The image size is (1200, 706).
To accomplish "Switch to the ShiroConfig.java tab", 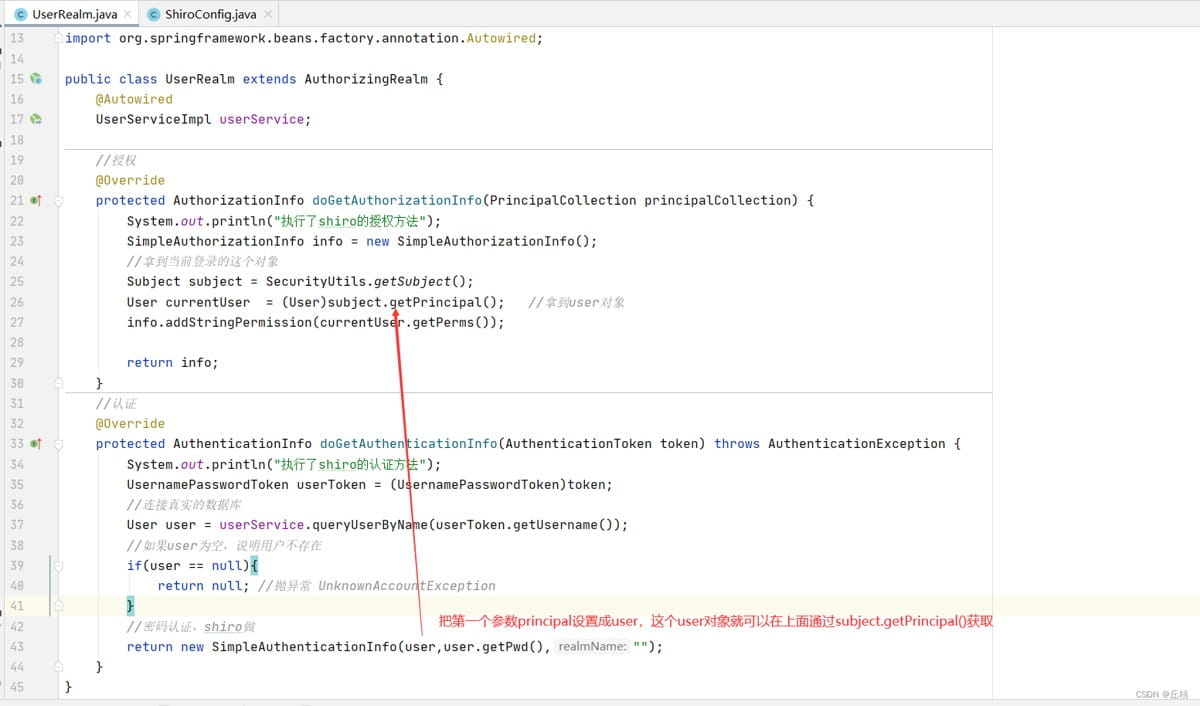I will coord(208,14).
